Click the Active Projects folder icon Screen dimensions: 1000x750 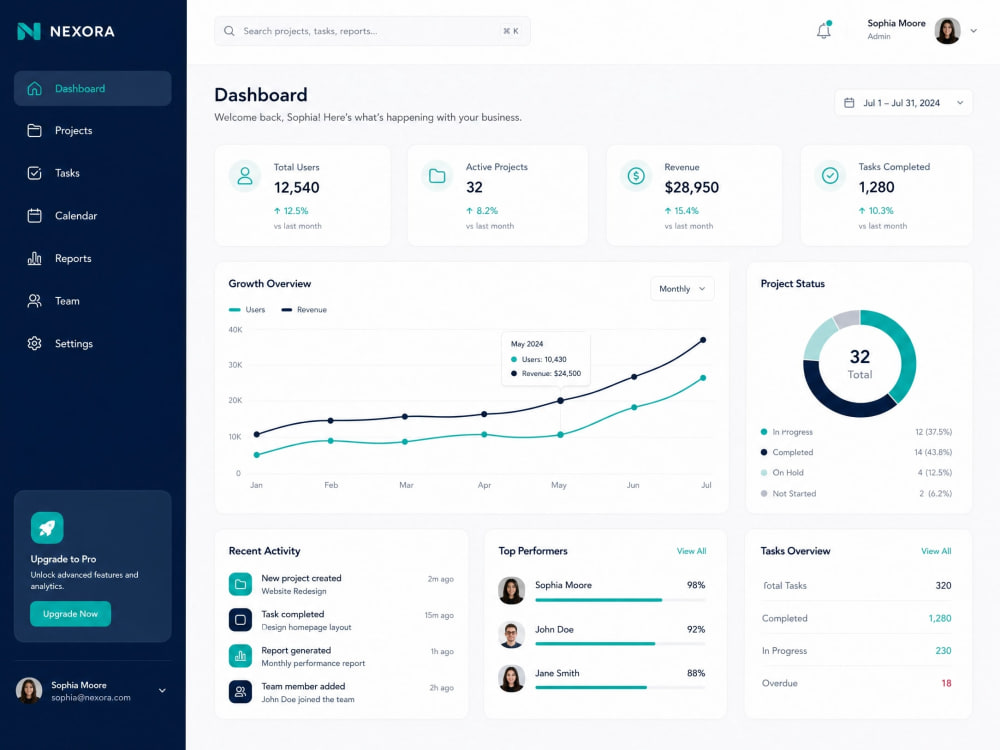(437, 176)
